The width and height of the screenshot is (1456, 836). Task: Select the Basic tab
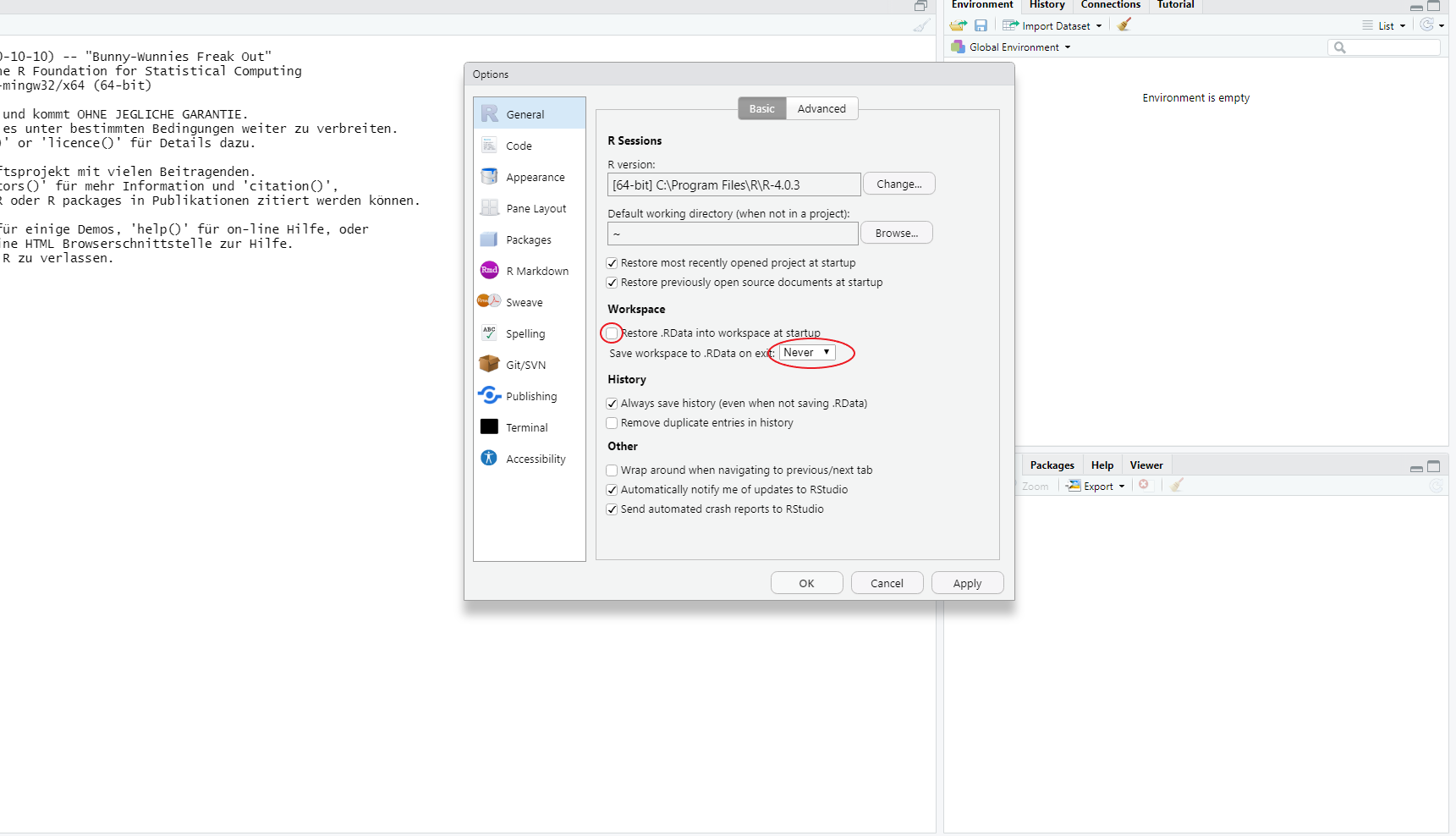point(762,108)
